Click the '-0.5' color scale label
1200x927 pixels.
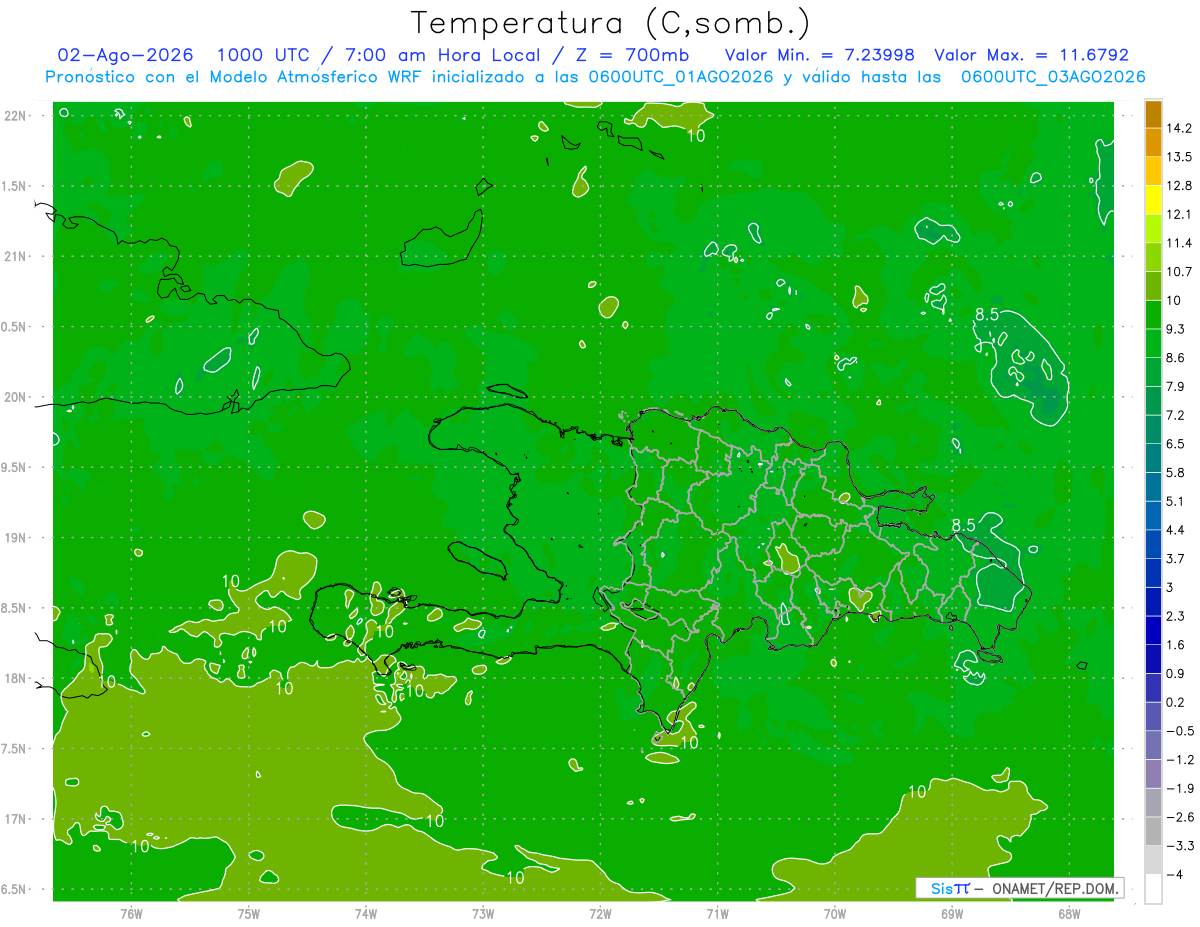tap(1179, 731)
